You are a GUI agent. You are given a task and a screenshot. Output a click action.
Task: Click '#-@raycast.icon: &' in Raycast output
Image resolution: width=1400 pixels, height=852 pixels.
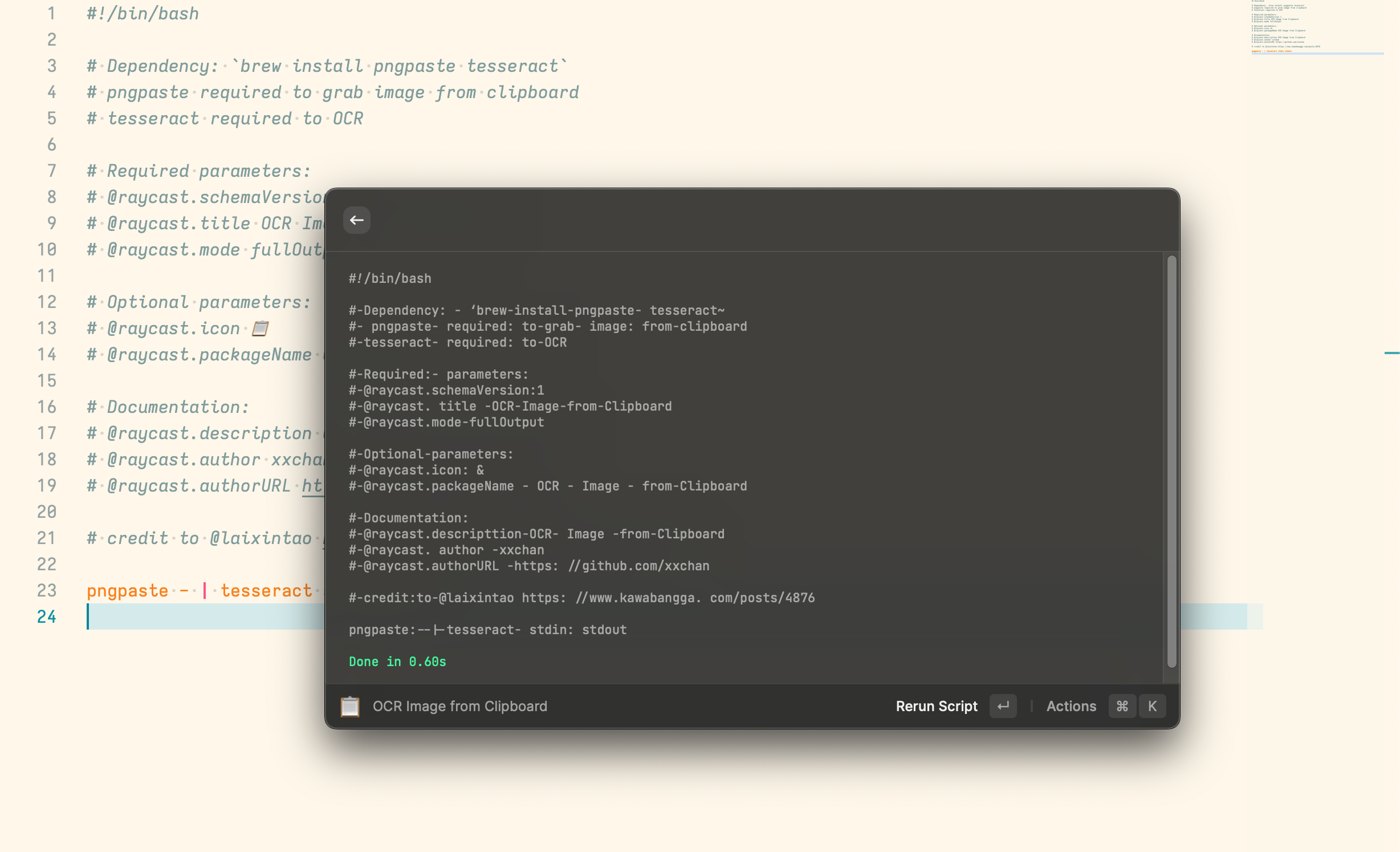pos(417,470)
